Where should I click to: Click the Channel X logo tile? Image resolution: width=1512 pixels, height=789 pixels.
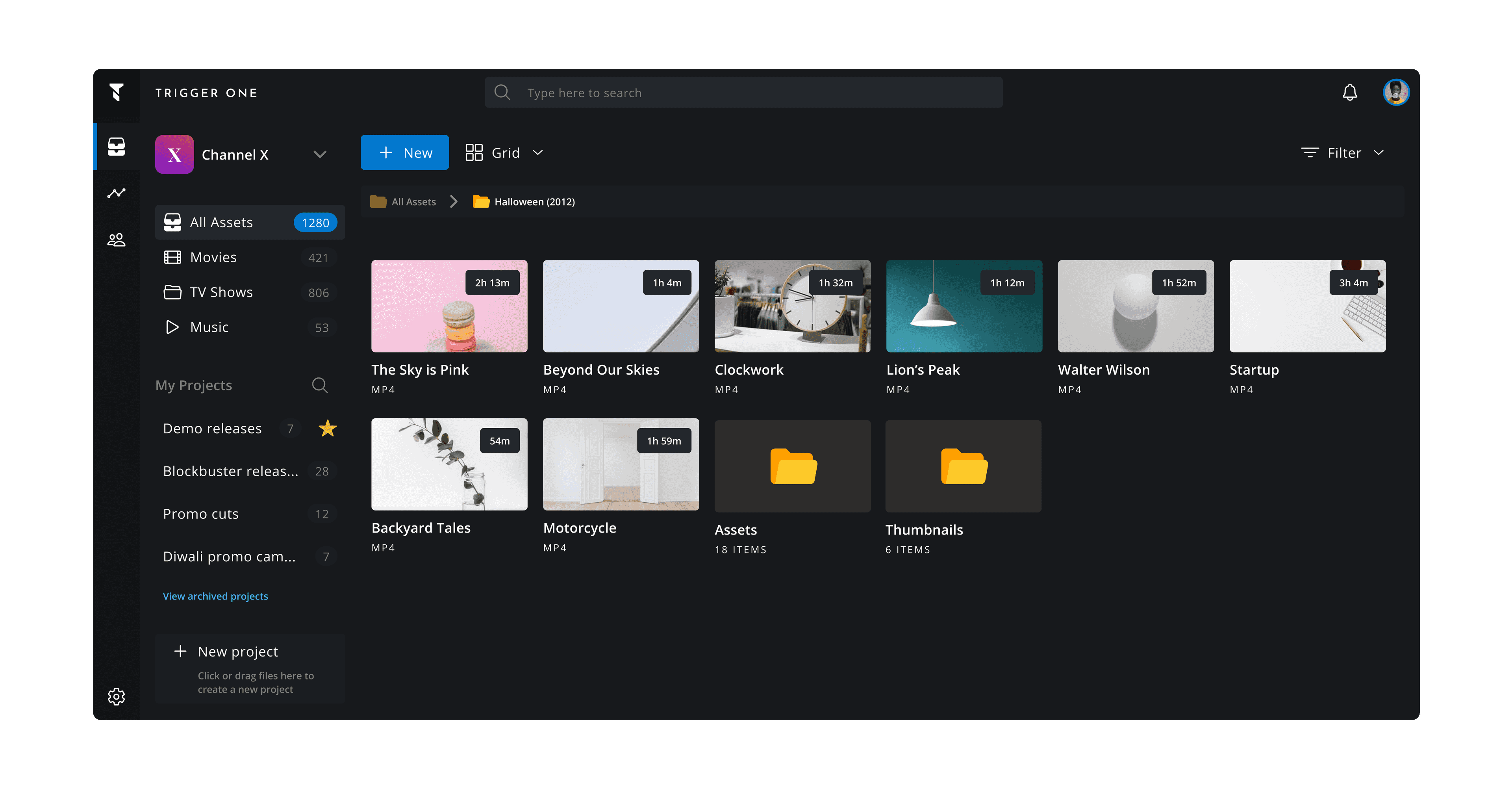pos(174,154)
